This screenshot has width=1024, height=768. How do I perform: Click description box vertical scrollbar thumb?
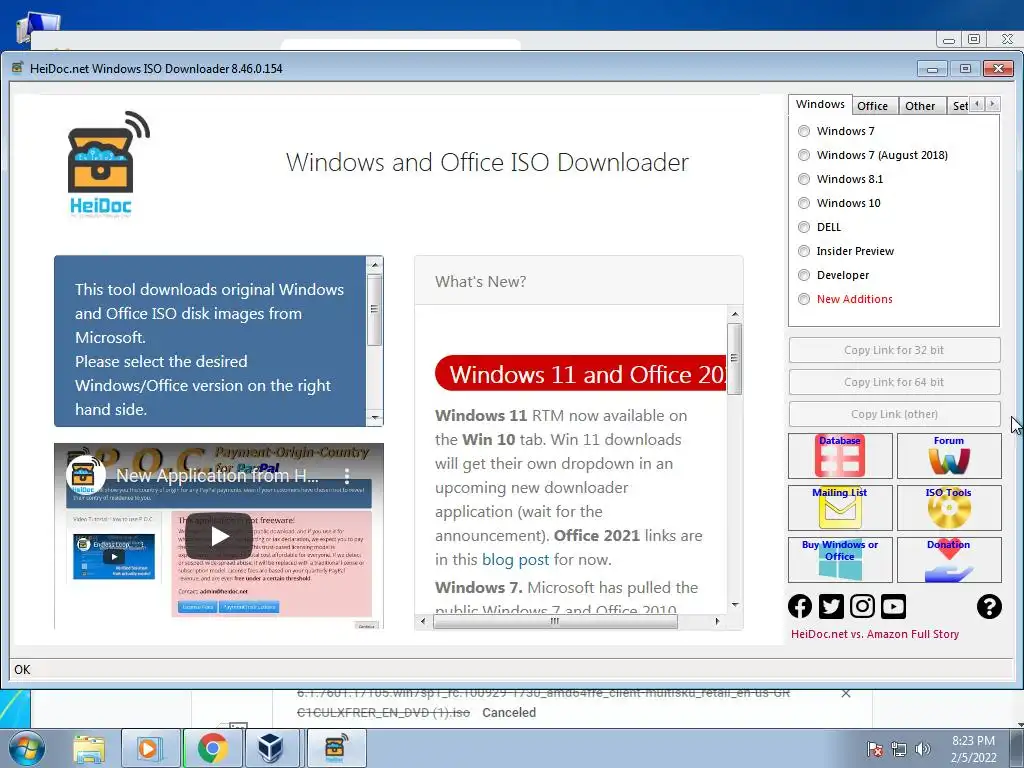374,310
